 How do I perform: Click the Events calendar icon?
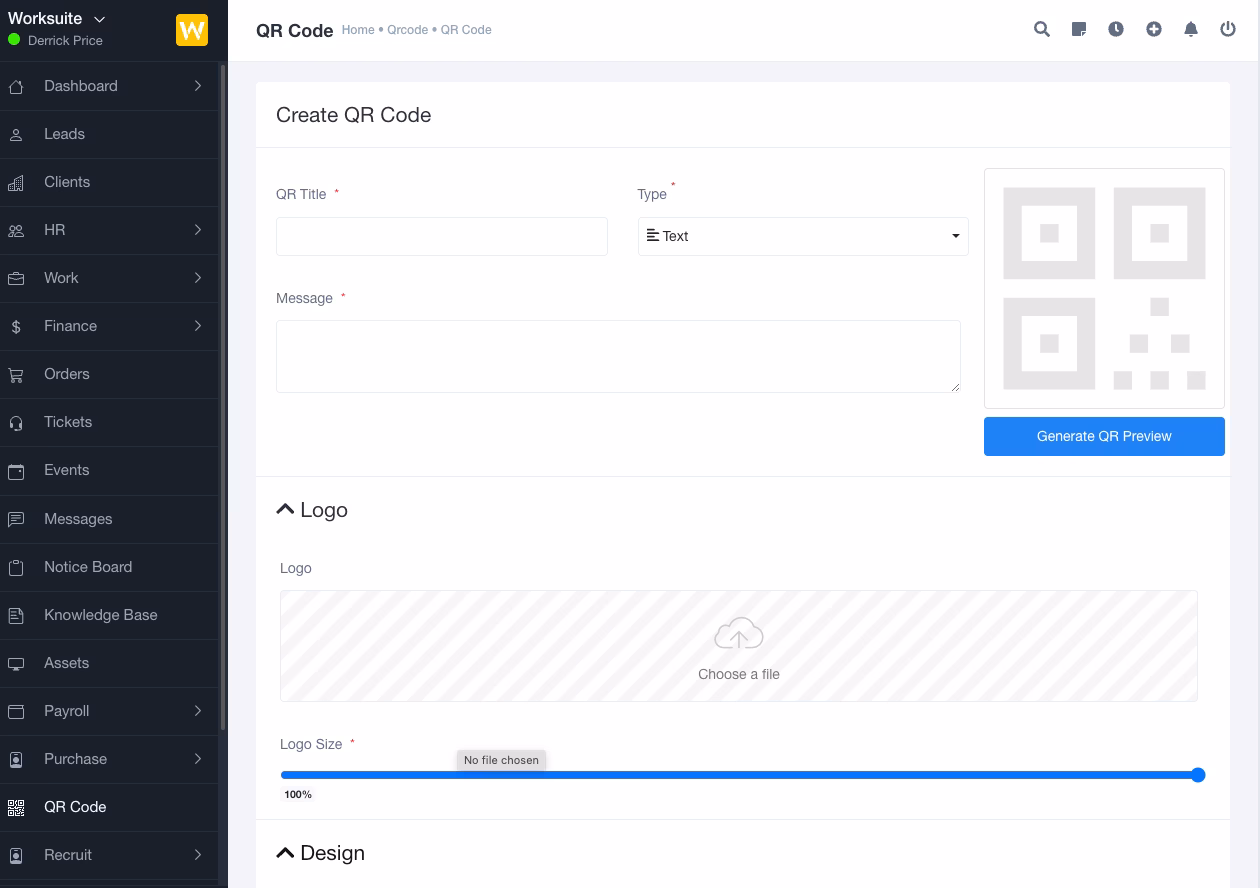16,471
